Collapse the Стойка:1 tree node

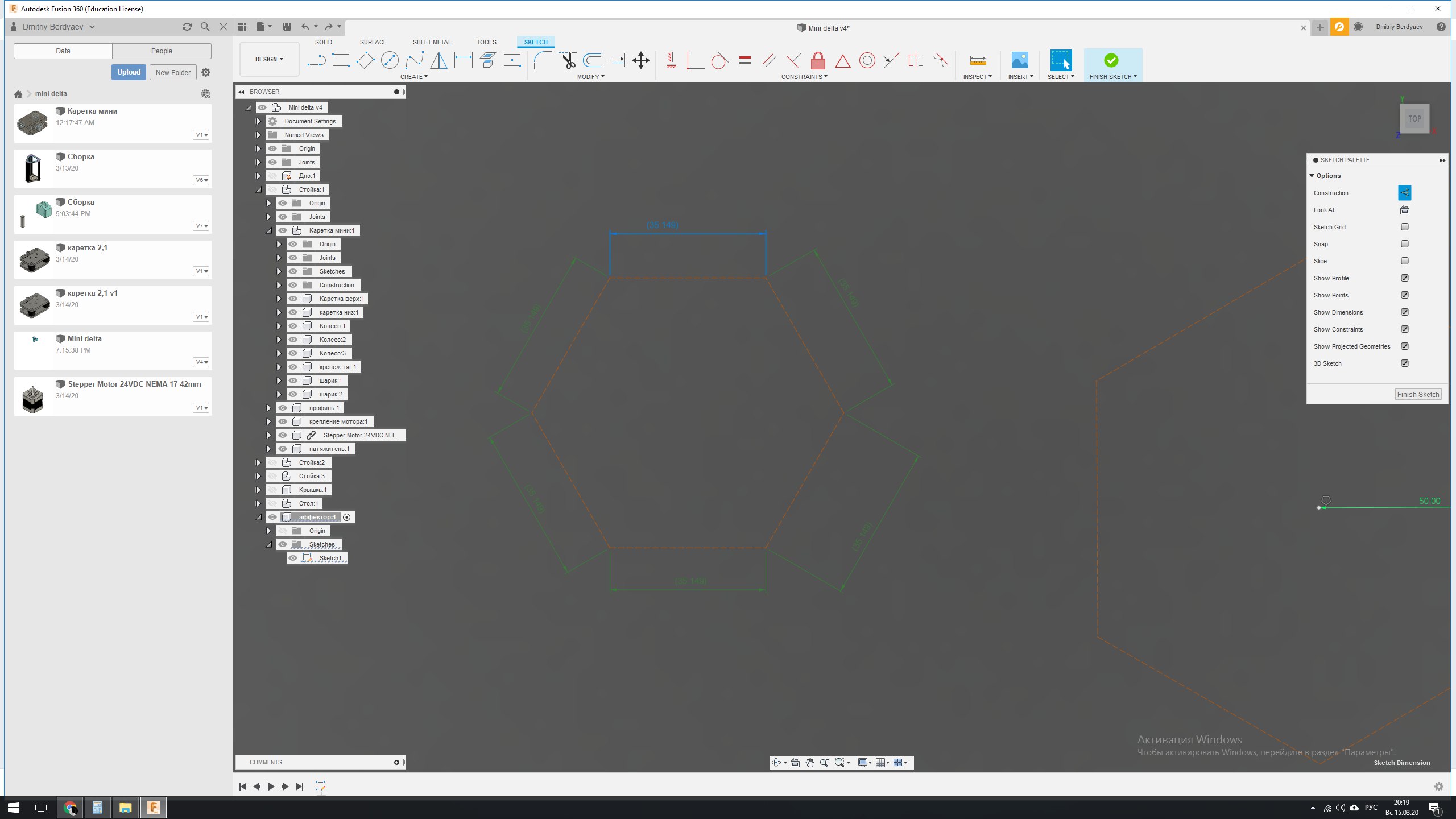click(x=258, y=189)
